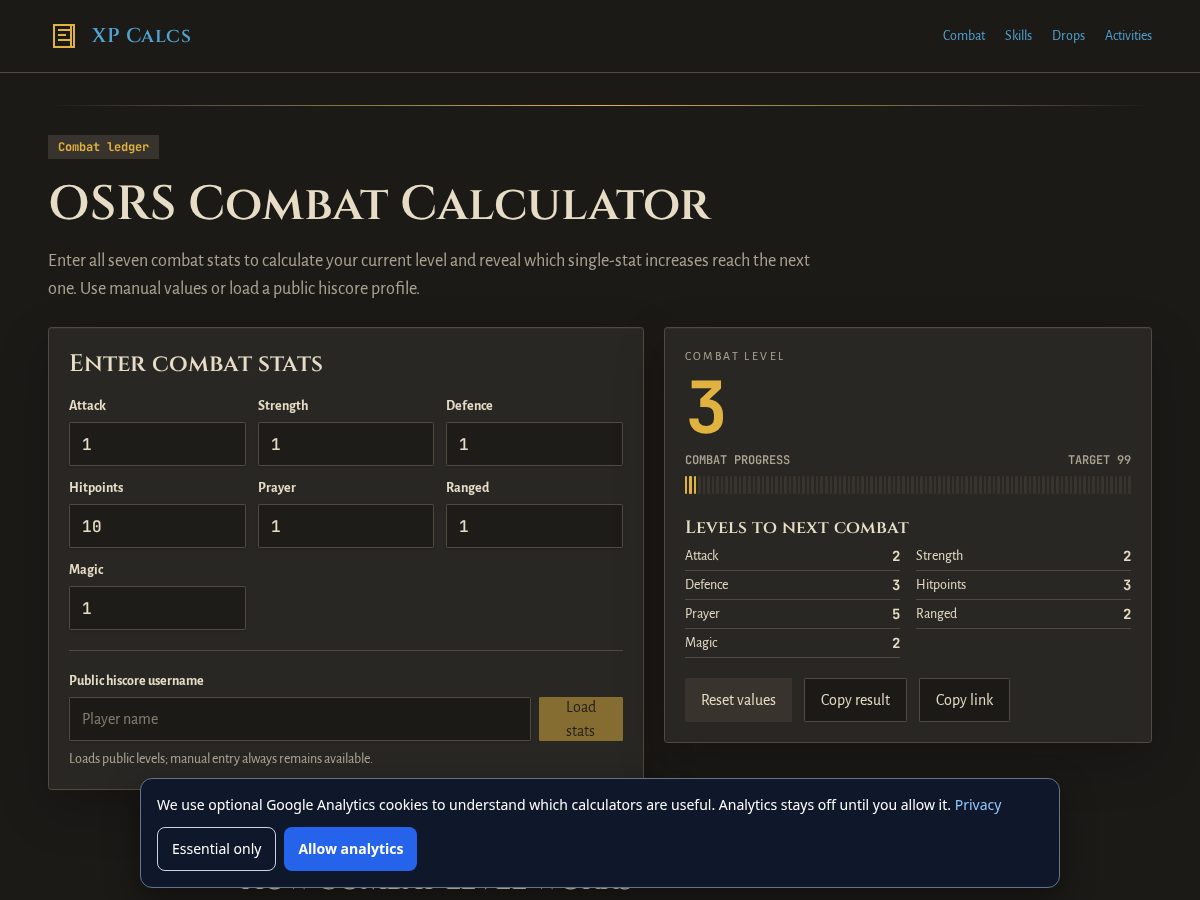Focus the Attack level input
The height and width of the screenshot is (900, 1200).
pyautogui.click(x=157, y=444)
